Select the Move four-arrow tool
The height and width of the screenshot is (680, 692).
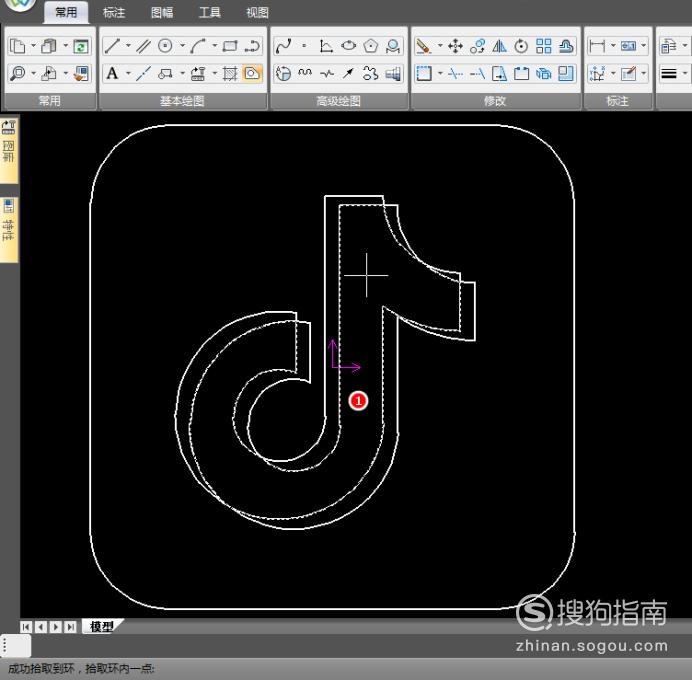[x=455, y=46]
